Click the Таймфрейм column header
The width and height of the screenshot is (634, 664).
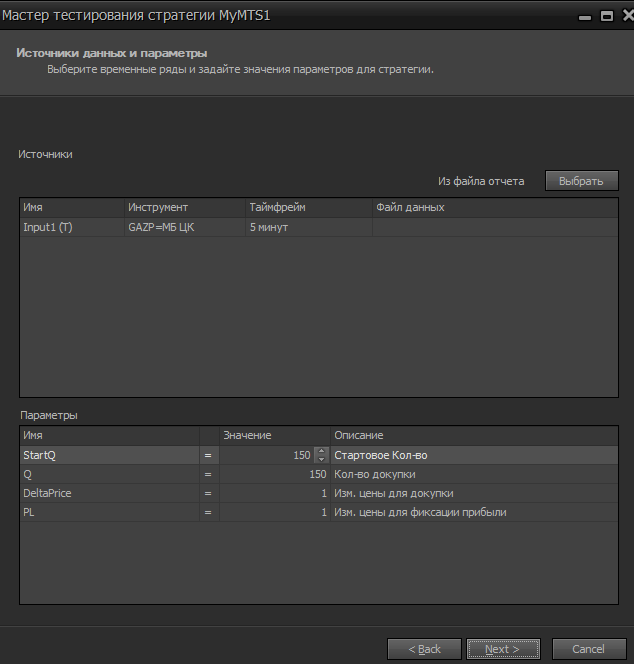pos(309,208)
